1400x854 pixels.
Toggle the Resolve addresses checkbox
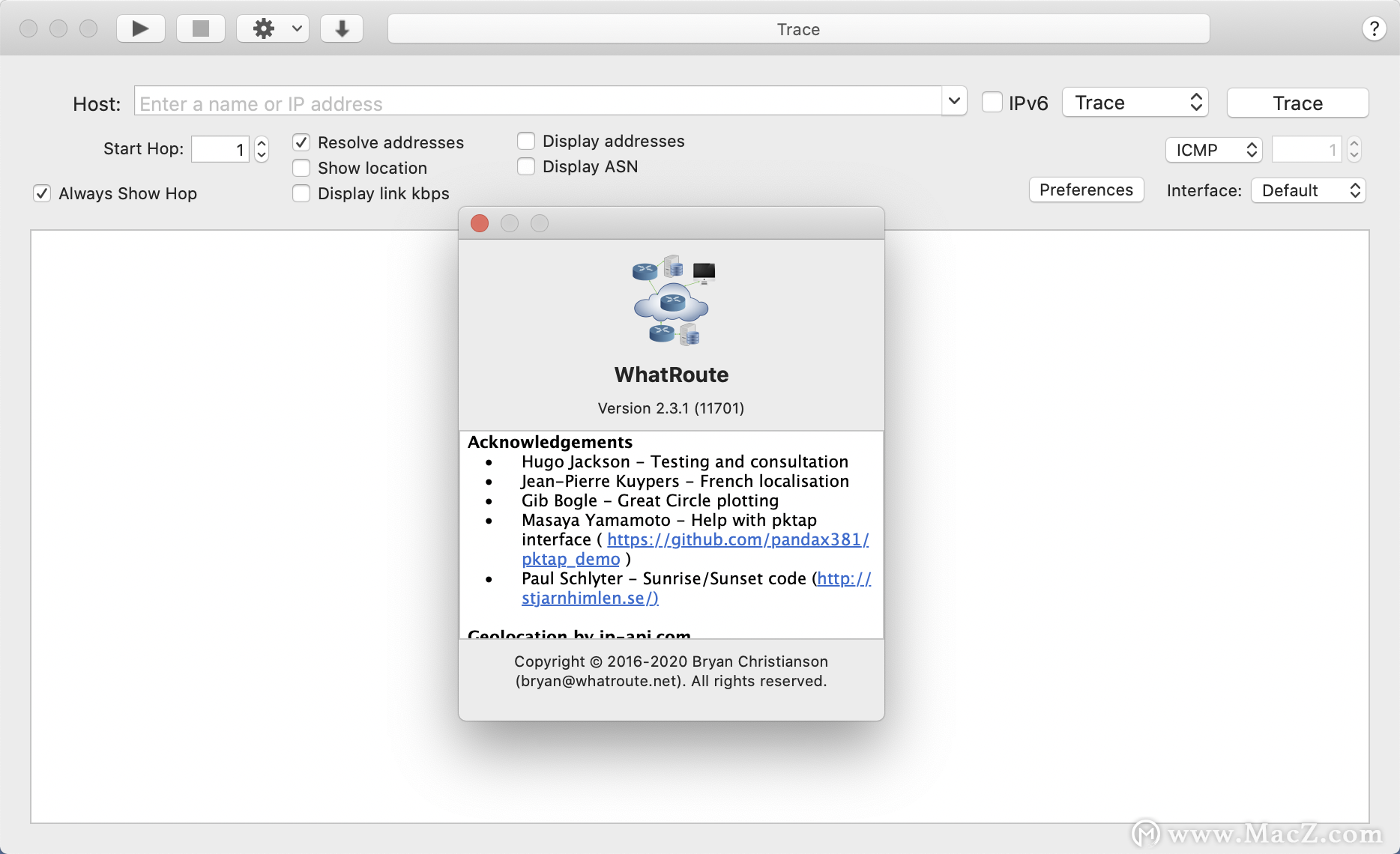(x=301, y=142)
